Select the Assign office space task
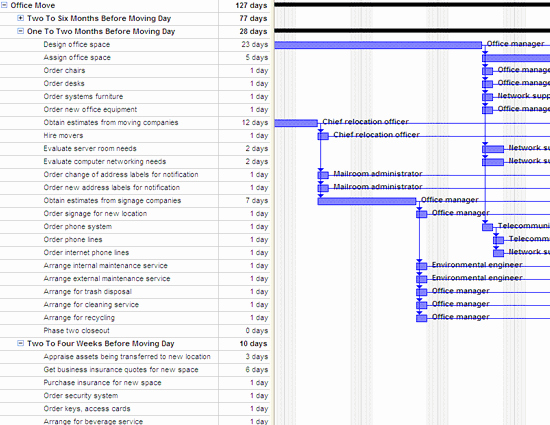 coord(77,58)
